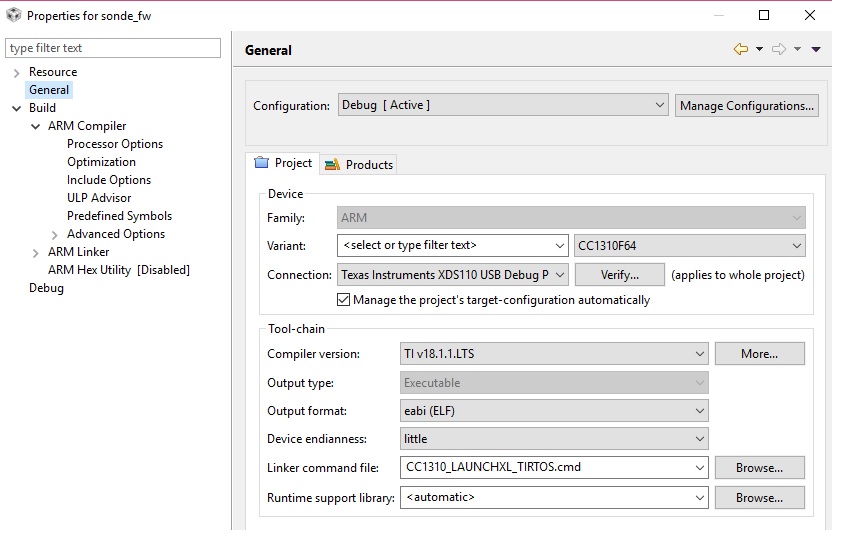
Task: Expand the Resource tree node
Action: (x=17, y=72)
